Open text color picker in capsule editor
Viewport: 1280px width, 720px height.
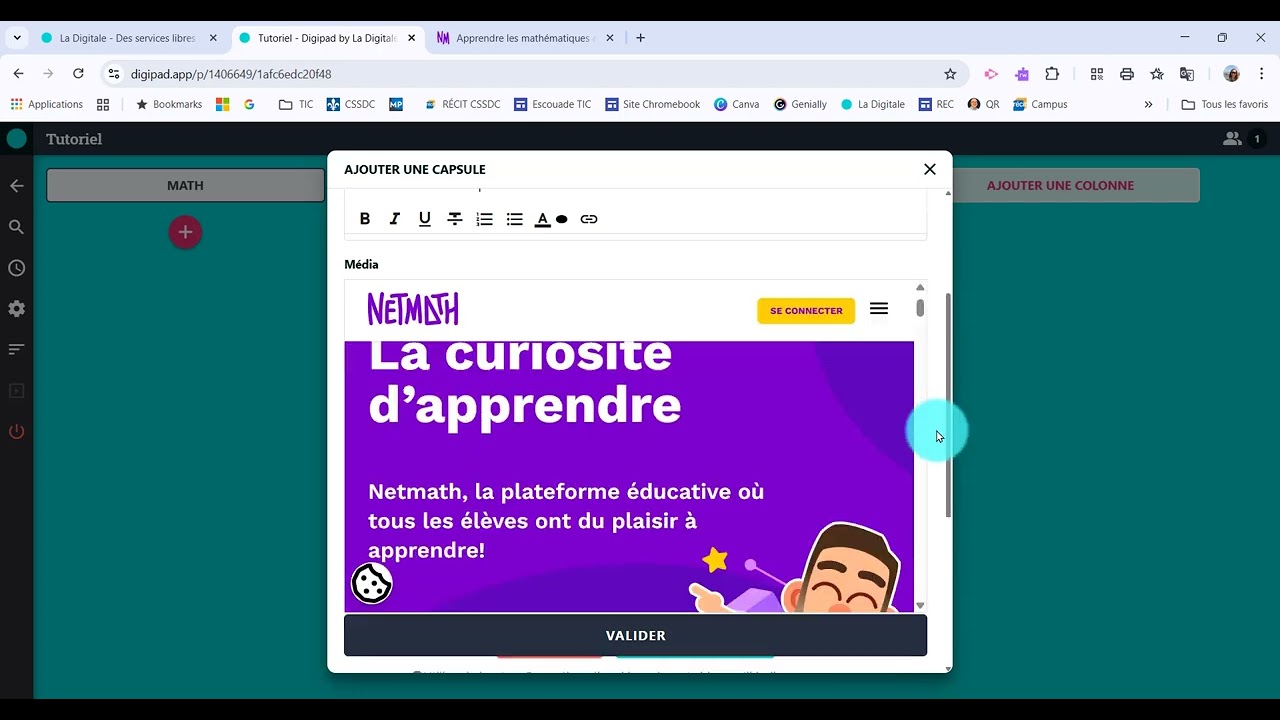pos(551,219)
